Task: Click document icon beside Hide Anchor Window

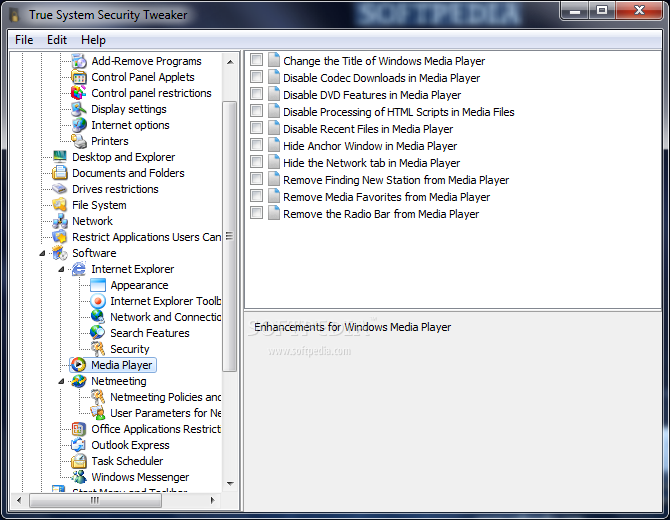Action: pos(274,145)
